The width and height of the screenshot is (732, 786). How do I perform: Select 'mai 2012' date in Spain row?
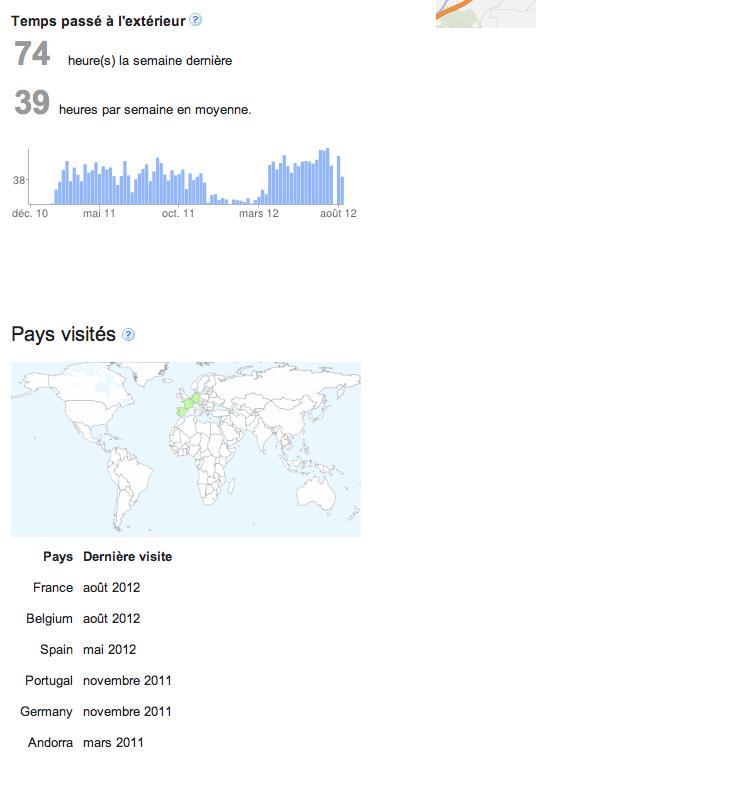[110, 650]
